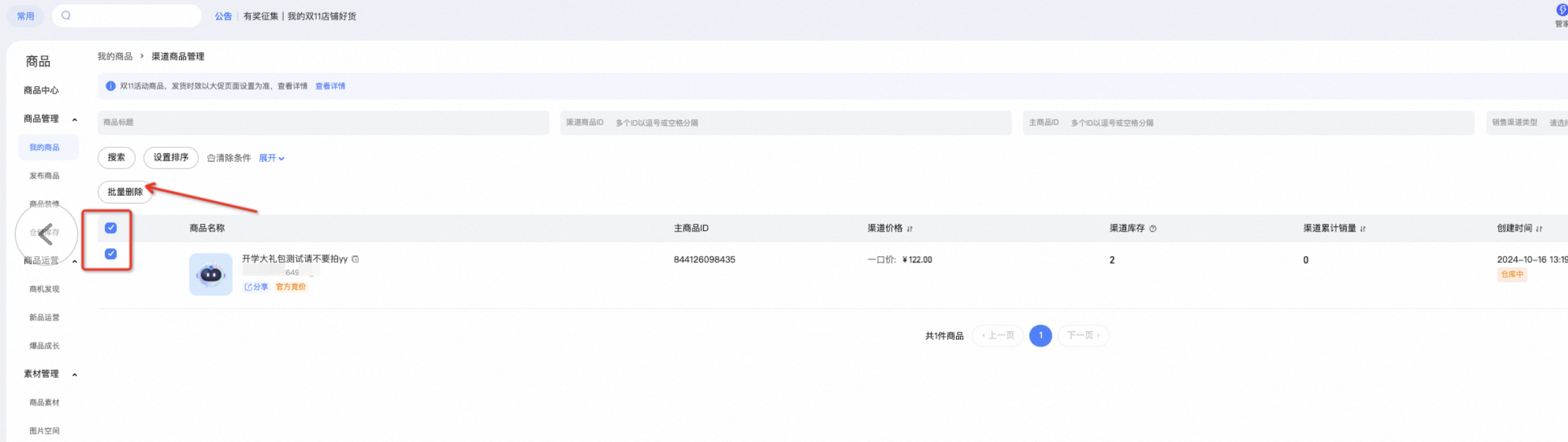Click the search magnifier icon in top bar

click(x=66, y=15)
